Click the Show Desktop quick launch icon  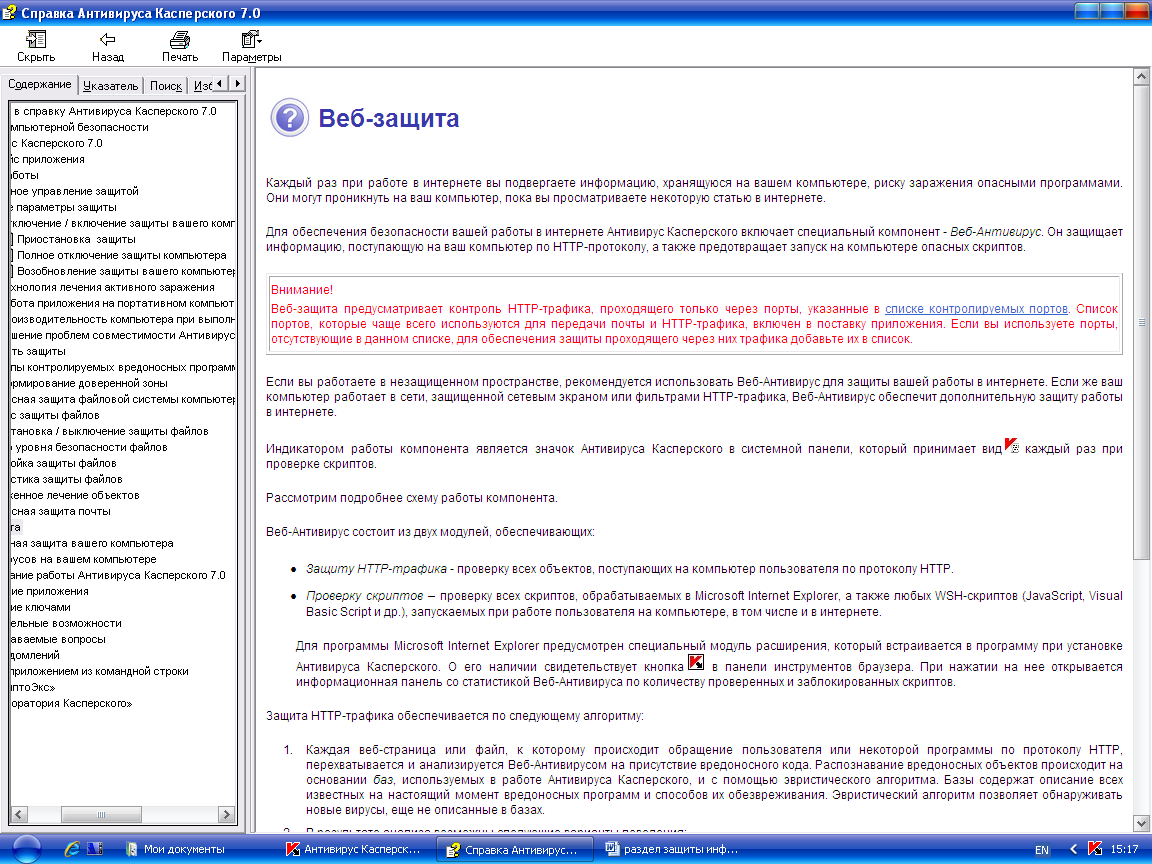tap(95, 849)
